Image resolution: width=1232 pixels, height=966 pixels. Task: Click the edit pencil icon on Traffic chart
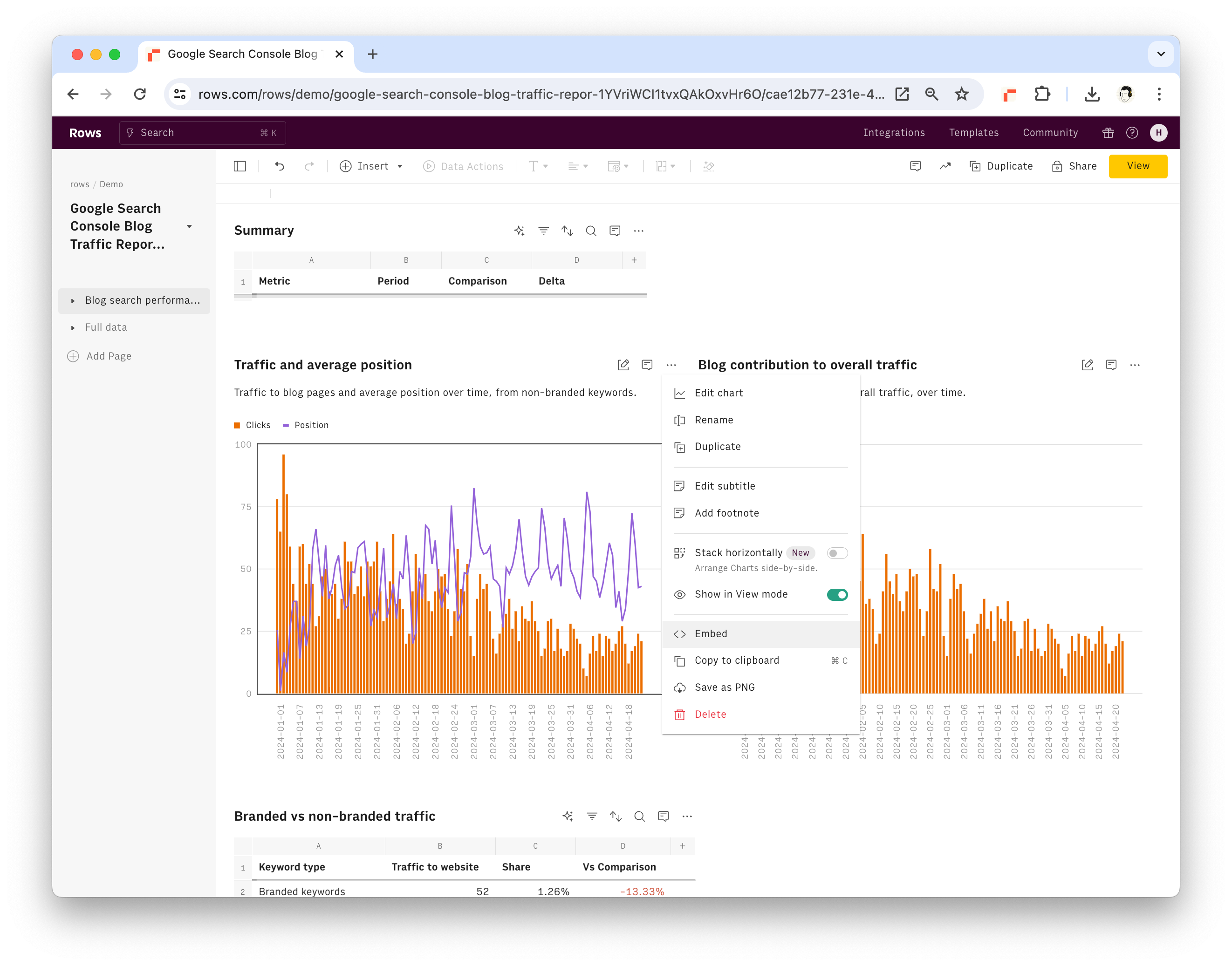pos(623,365)
